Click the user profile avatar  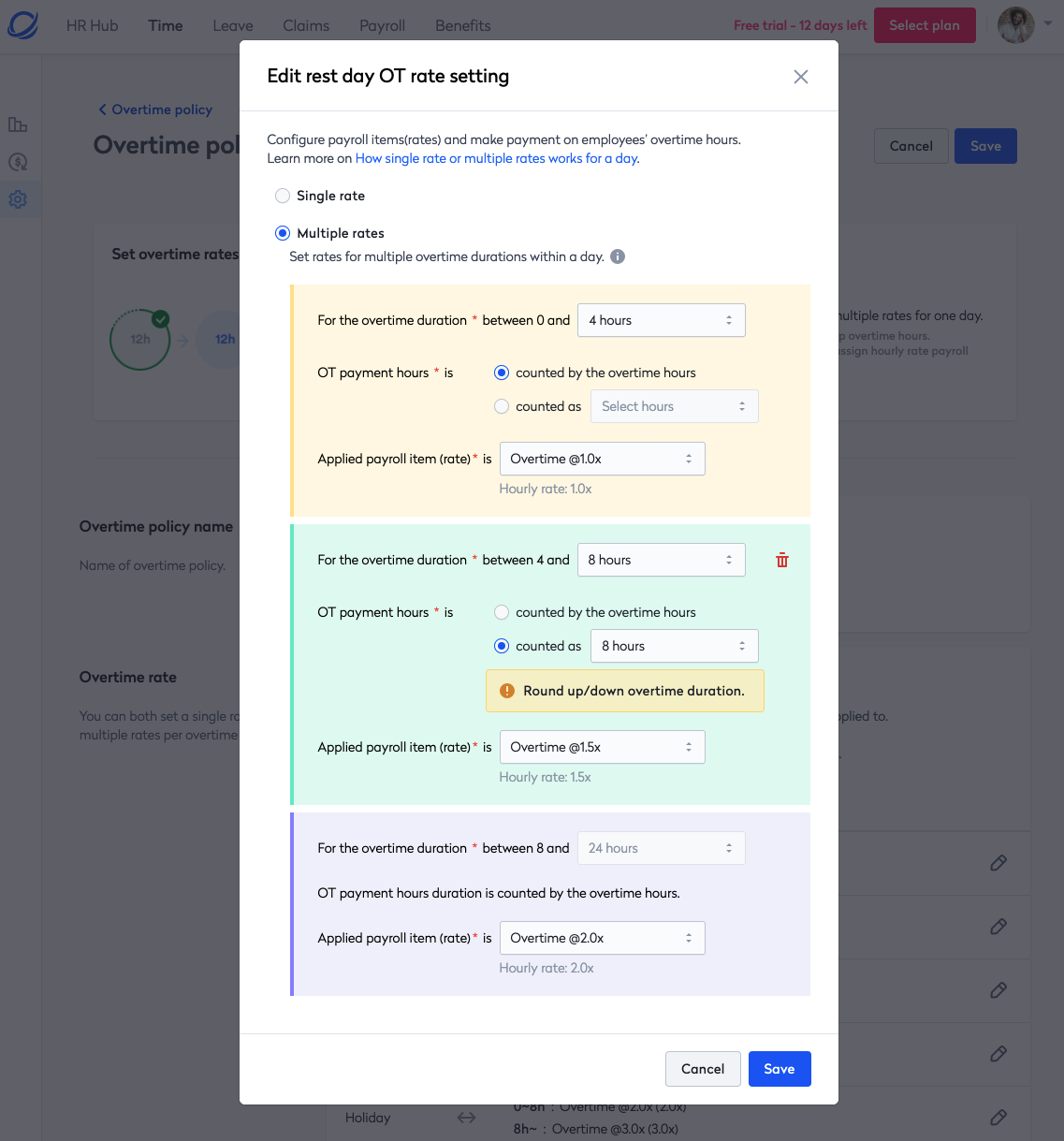[x=1016, y=25]
